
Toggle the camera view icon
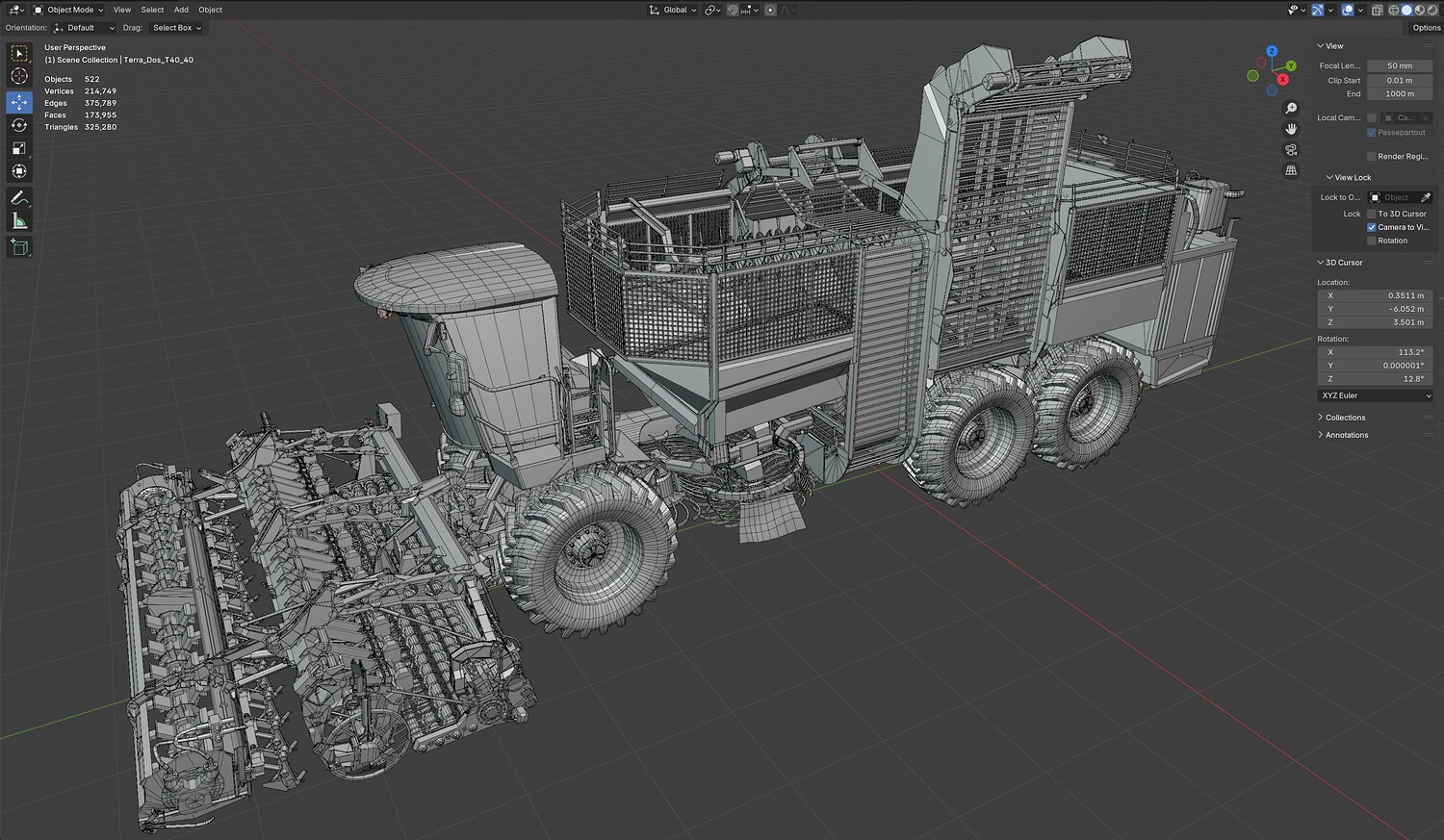1291,150
